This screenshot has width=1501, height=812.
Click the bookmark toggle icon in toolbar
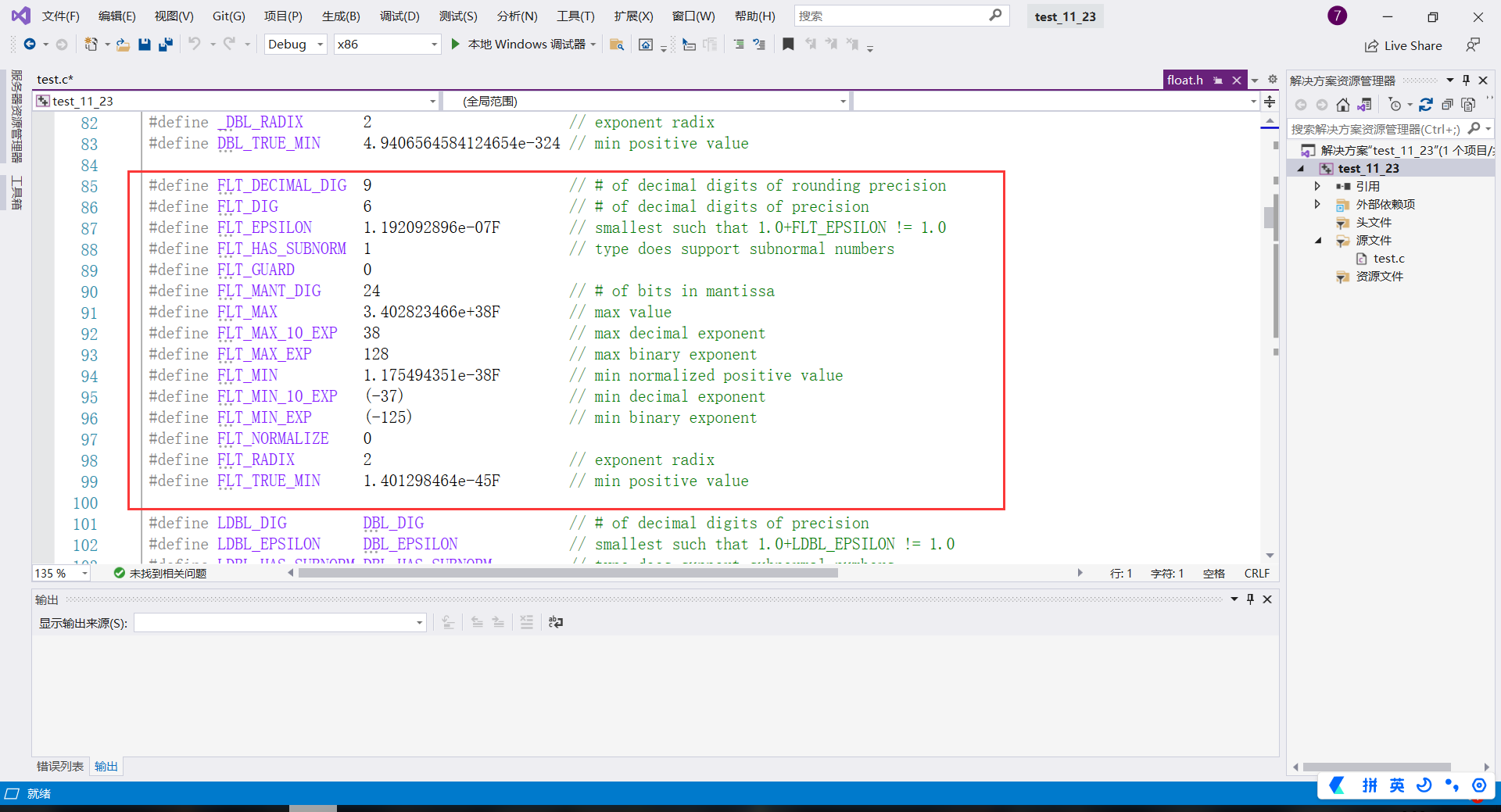788,45
